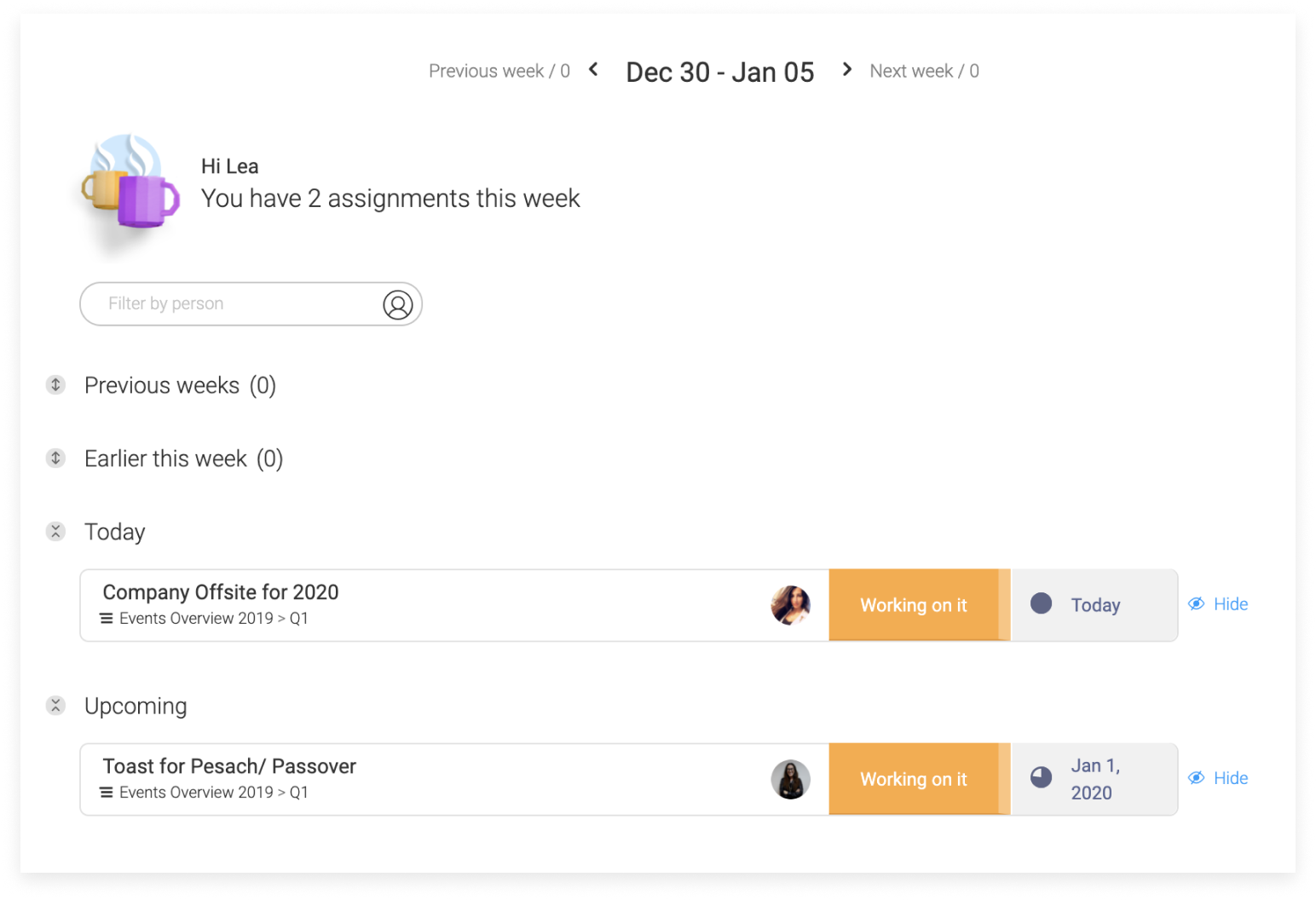The width and height of the screenshot is (1316, 900).
Task: Click the full circle timeline icon beside Today
Action: 1041,604
